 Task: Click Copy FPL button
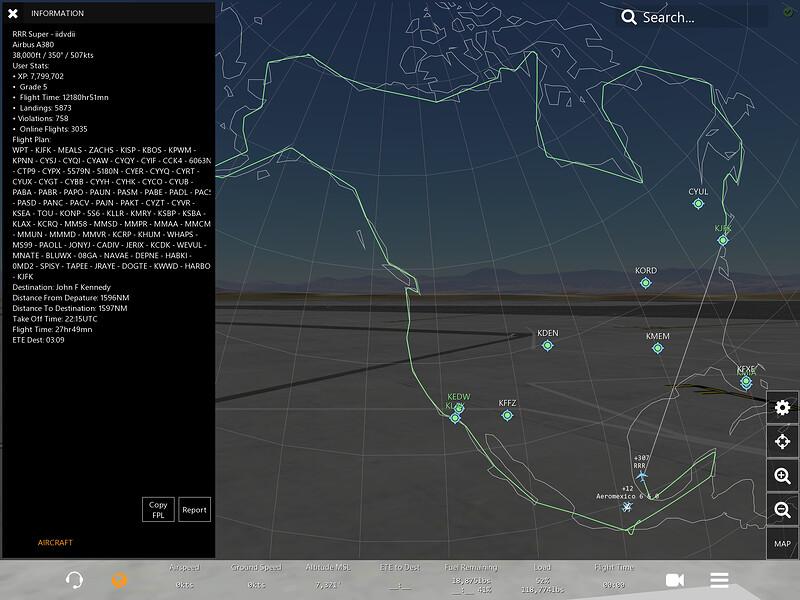point(158,509)
